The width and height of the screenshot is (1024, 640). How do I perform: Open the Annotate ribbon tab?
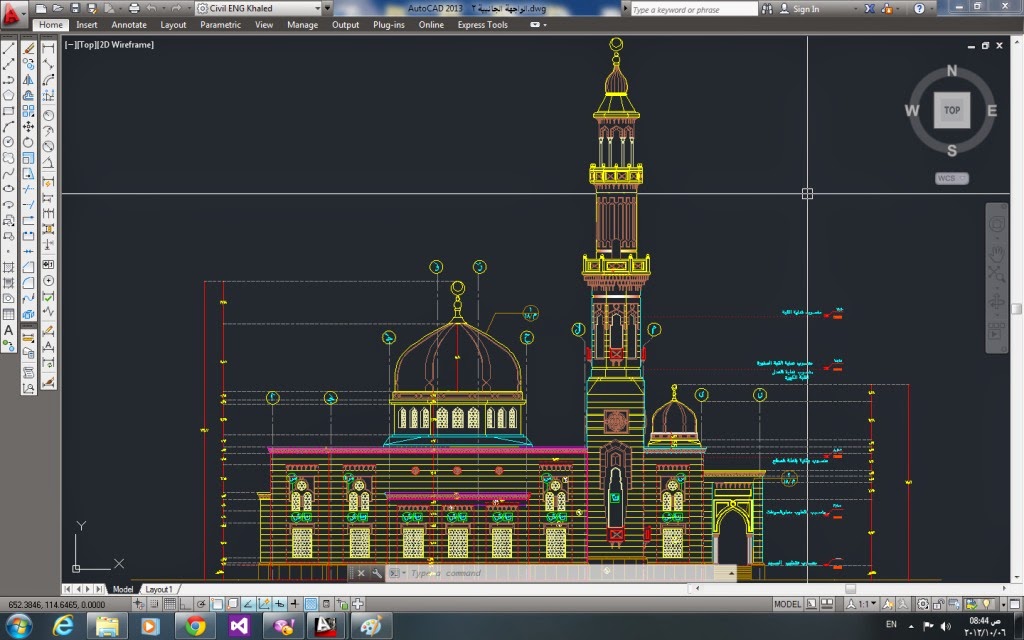tap(128, 25)
